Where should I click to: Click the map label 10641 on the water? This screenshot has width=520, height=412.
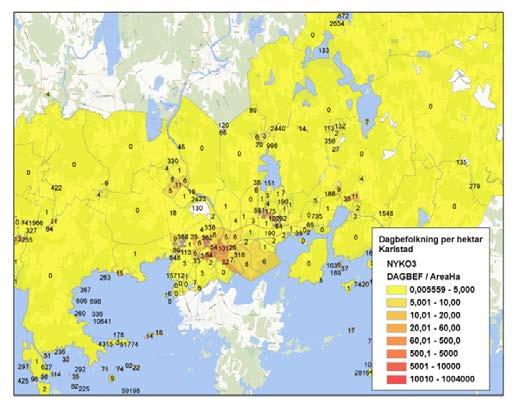point(102,321)
